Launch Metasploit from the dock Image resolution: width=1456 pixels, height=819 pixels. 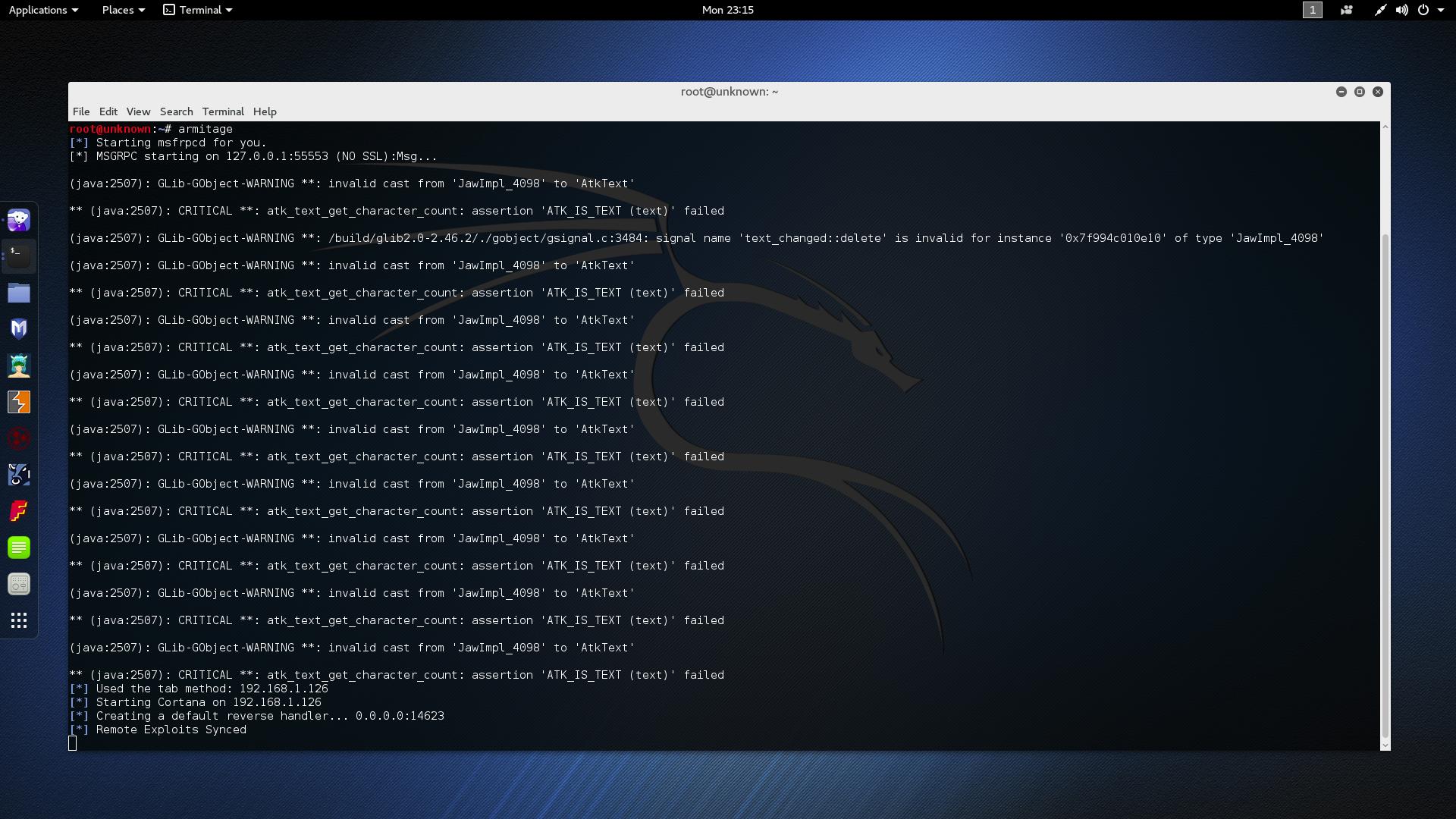(x=19, y=329)
